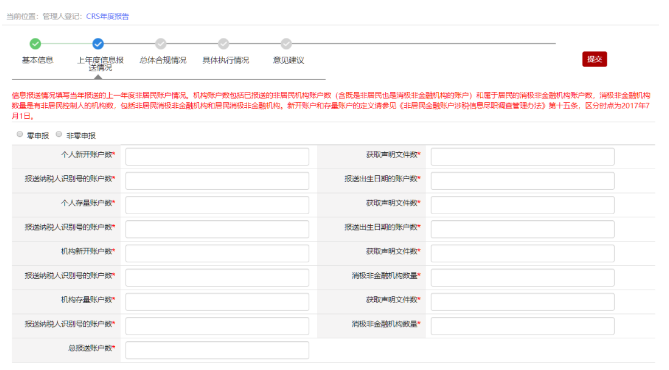Focus the 个人新开账户数 input field
669x370 pixels.
(217, 157)
